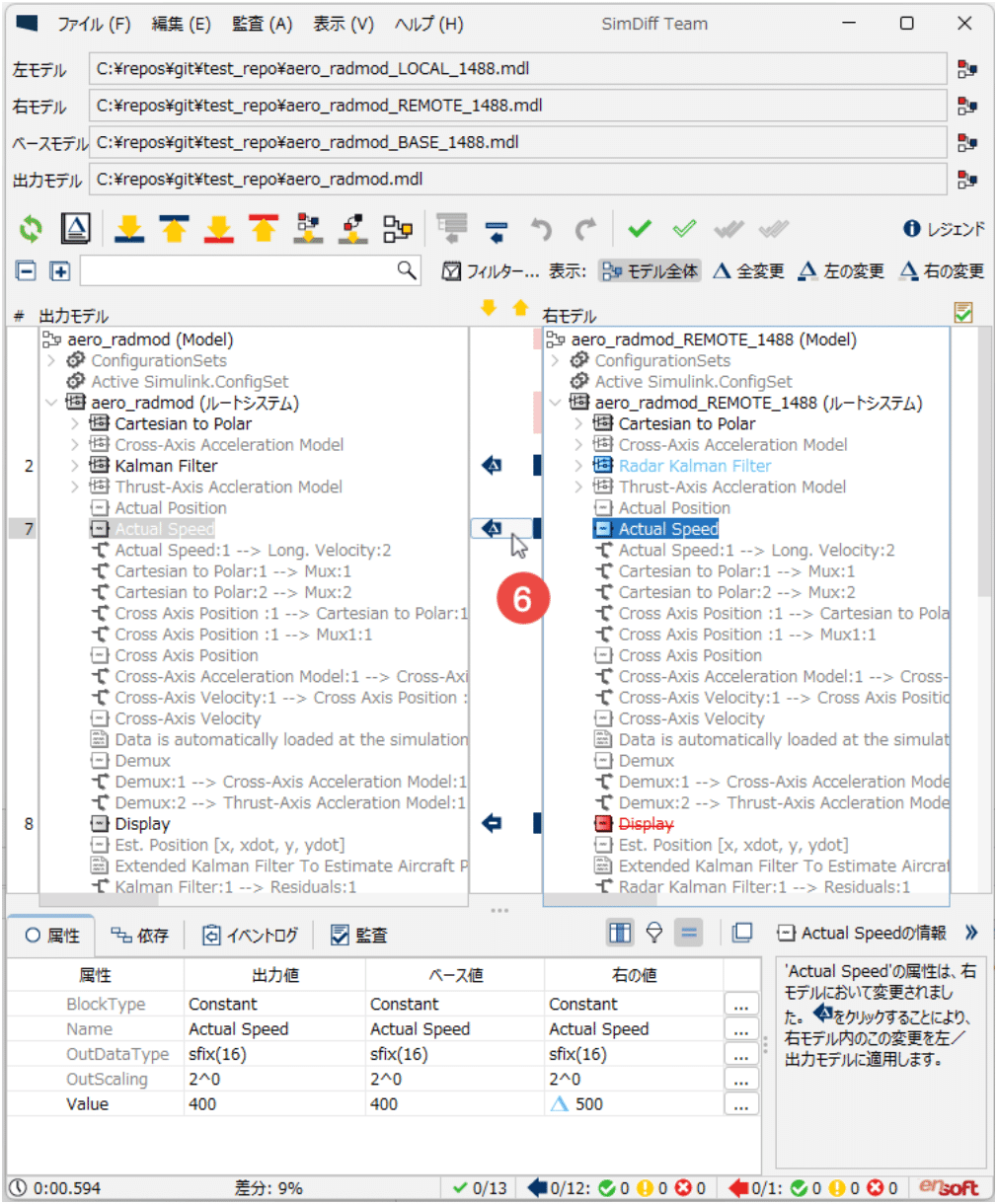Click the detach window icon in properties panel

click(742, 933)
